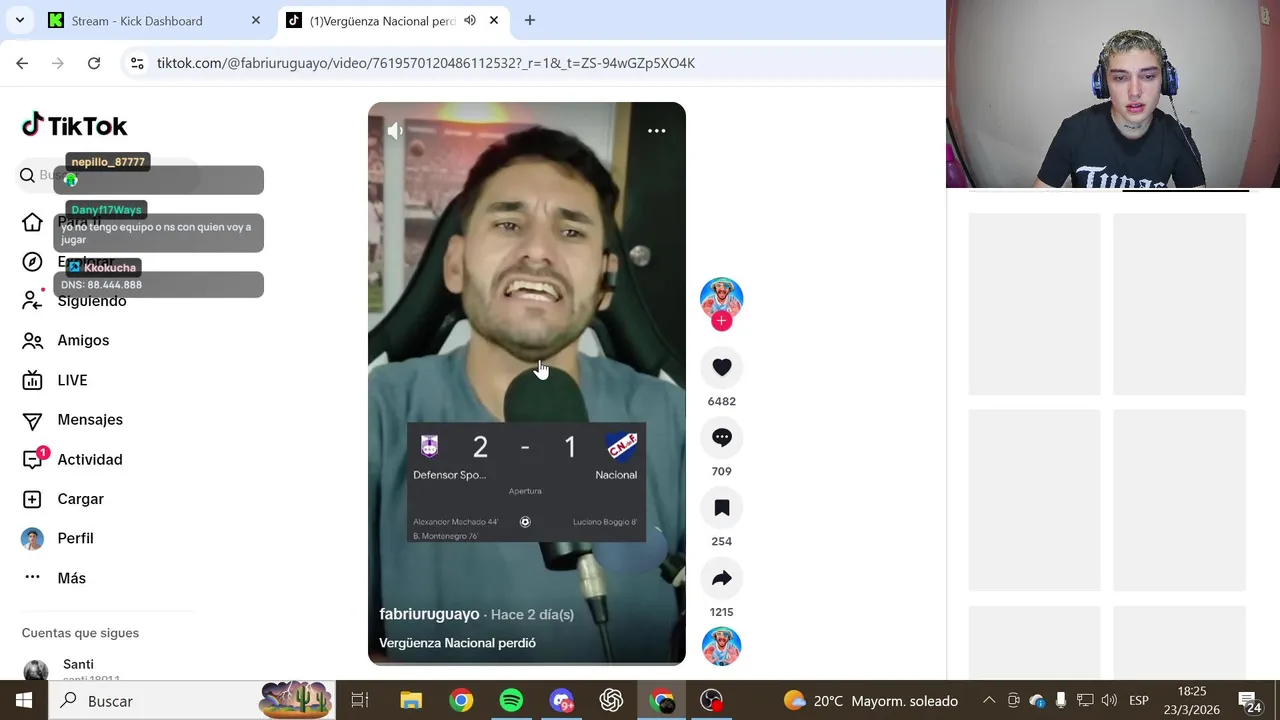1280x720 pixels.
Task: Open Amigos in sidebar
Action: (66, 341)
